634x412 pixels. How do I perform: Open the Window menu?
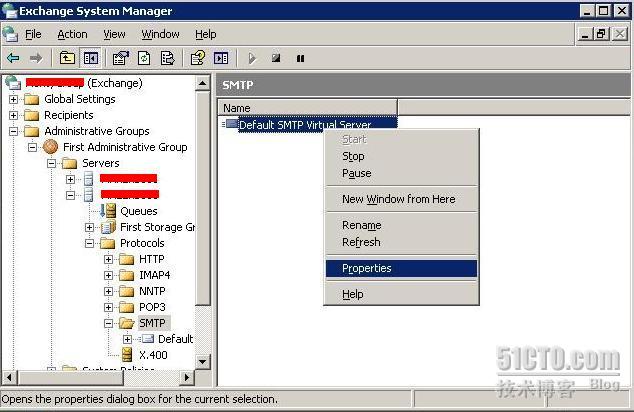pos(161,34)
